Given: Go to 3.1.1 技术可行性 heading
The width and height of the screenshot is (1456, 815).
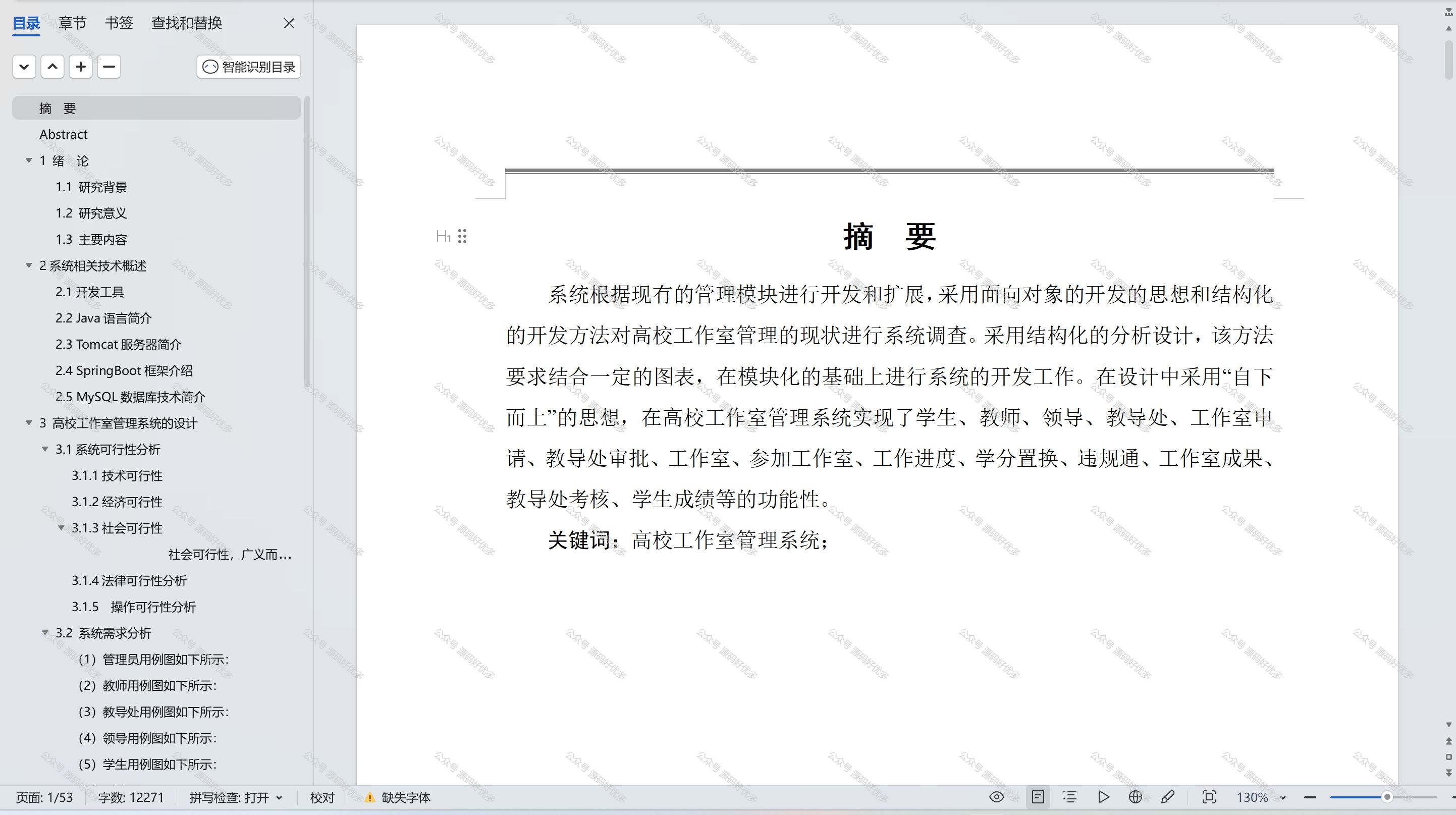Looking at the screenshot, I should tap(117, 476).
